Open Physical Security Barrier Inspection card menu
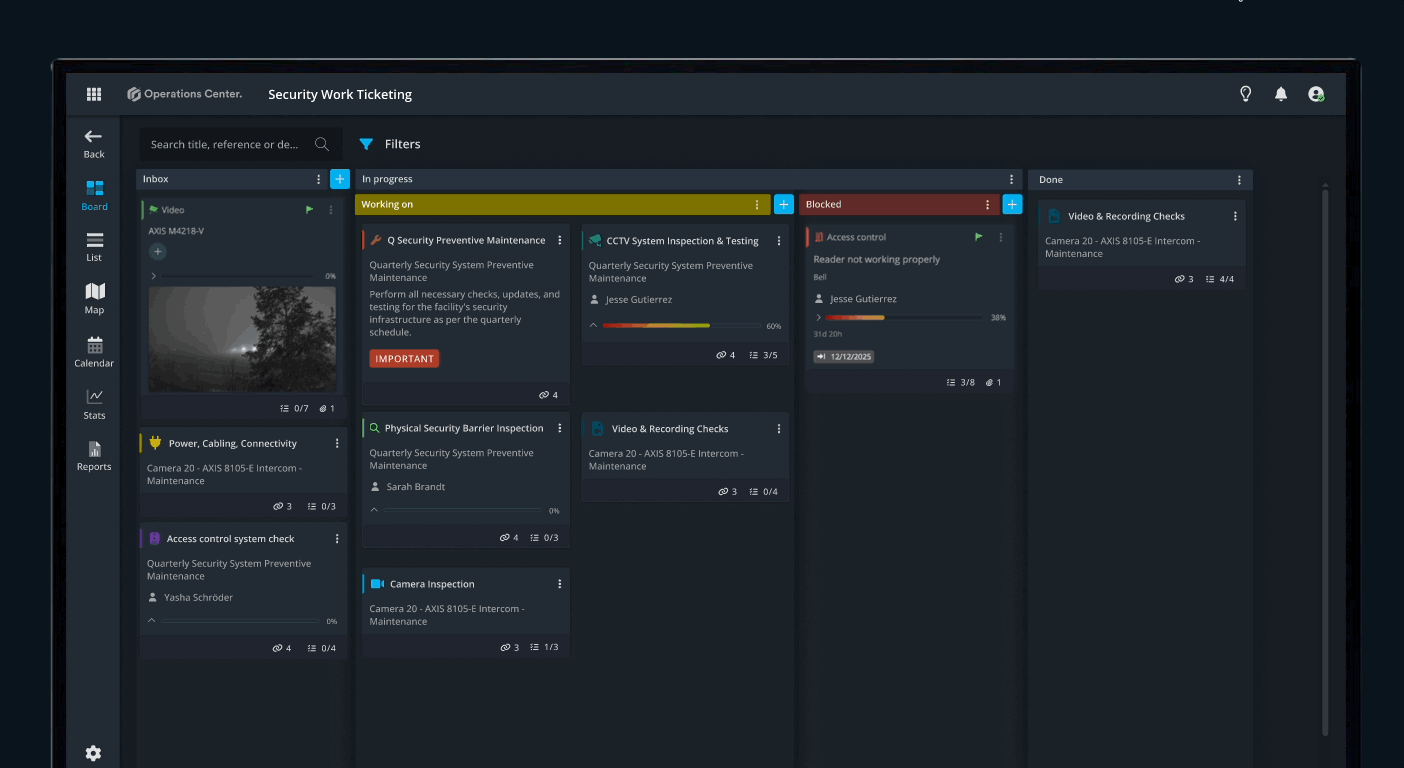 tap(559, 428)
